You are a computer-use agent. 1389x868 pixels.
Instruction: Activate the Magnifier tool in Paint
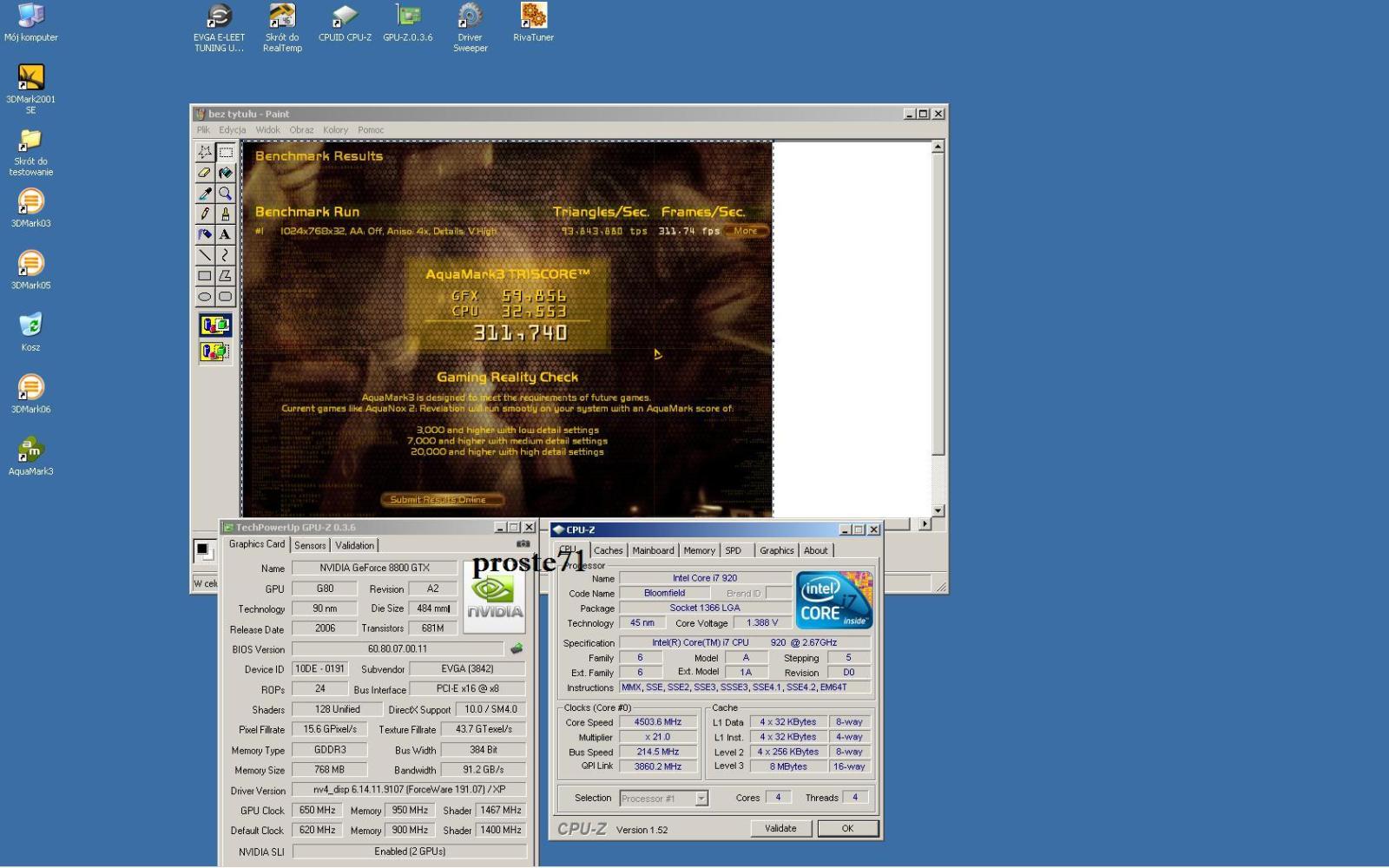point(226,194)
